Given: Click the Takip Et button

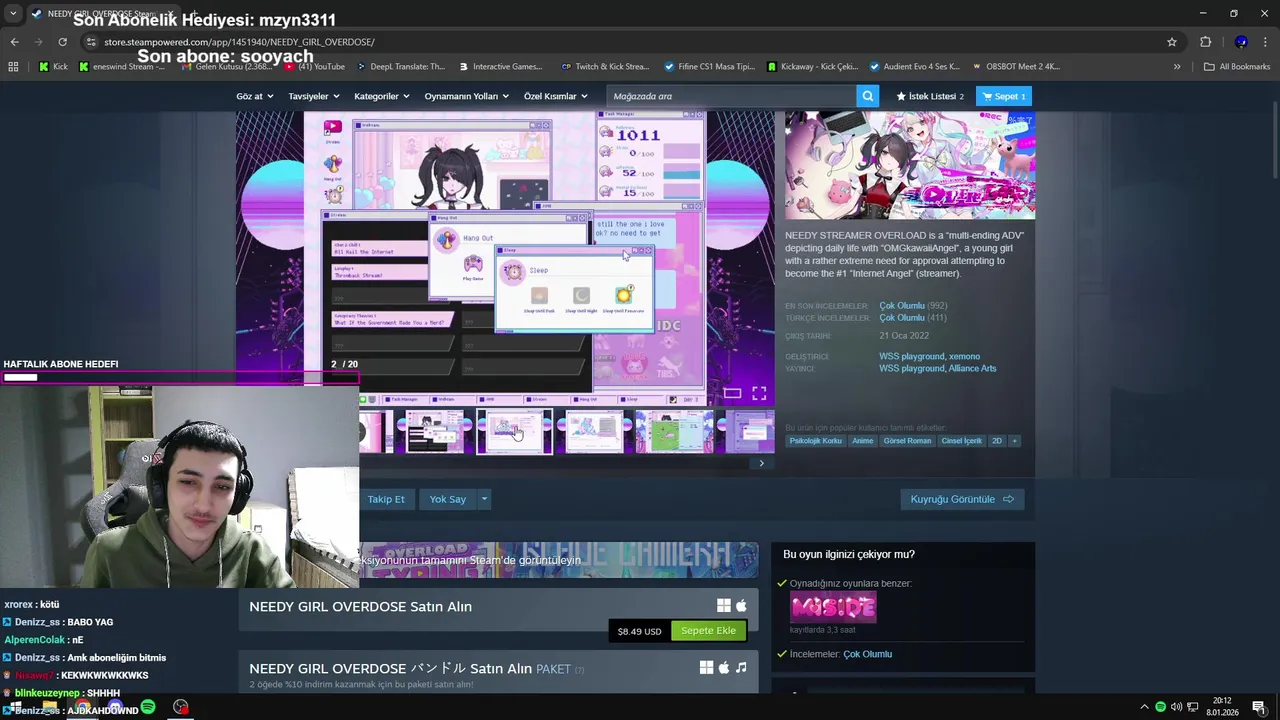Looking at the screenshot, I should [x=386, y=499].
